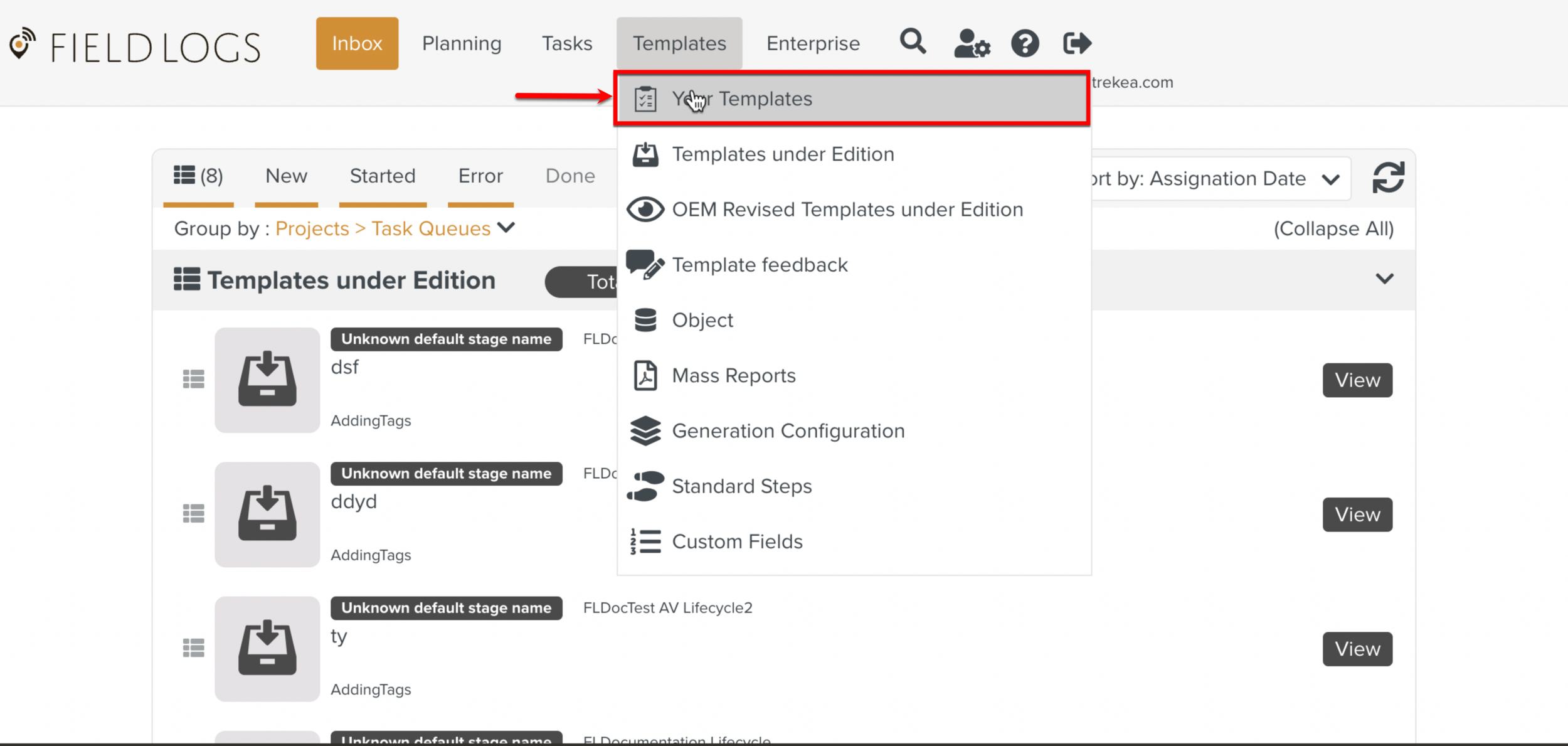This screenshot has width=1568, height=746.
Task: Open the help question mark icon
Action: pyautogui.click(x=1024, y=43)
